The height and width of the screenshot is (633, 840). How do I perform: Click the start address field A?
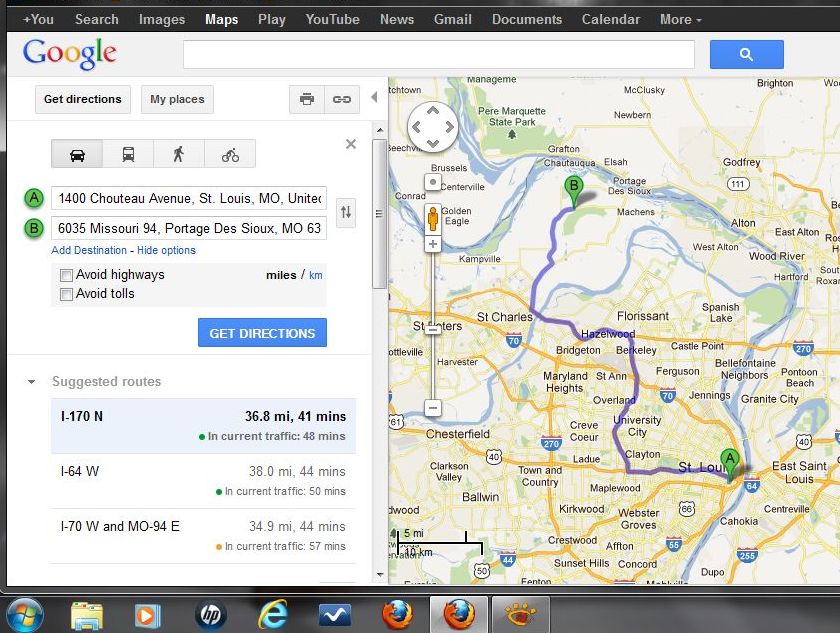[189, 198]
